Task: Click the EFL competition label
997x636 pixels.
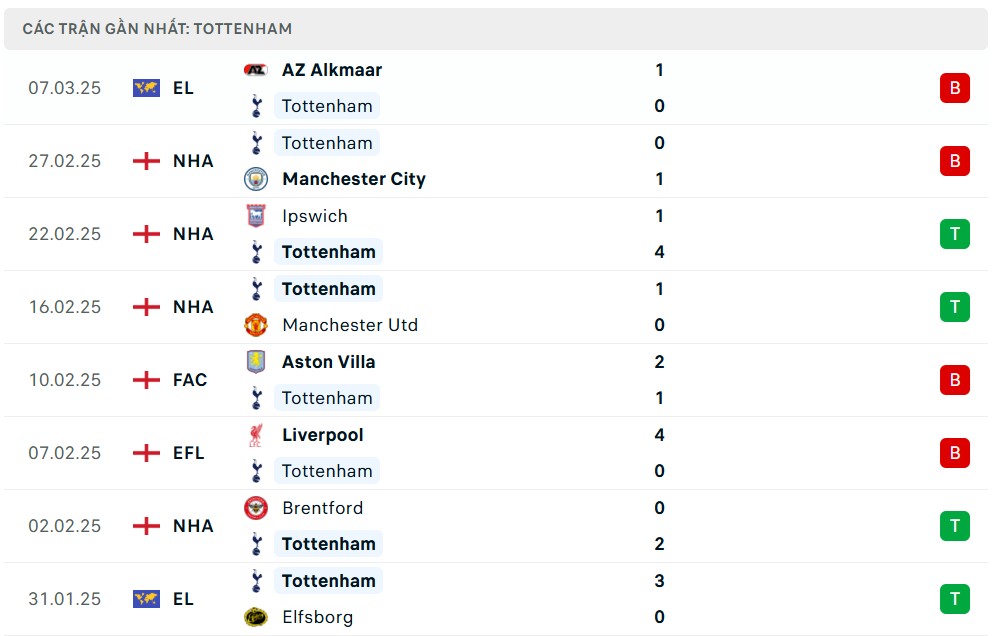Action: coord(189,453)
